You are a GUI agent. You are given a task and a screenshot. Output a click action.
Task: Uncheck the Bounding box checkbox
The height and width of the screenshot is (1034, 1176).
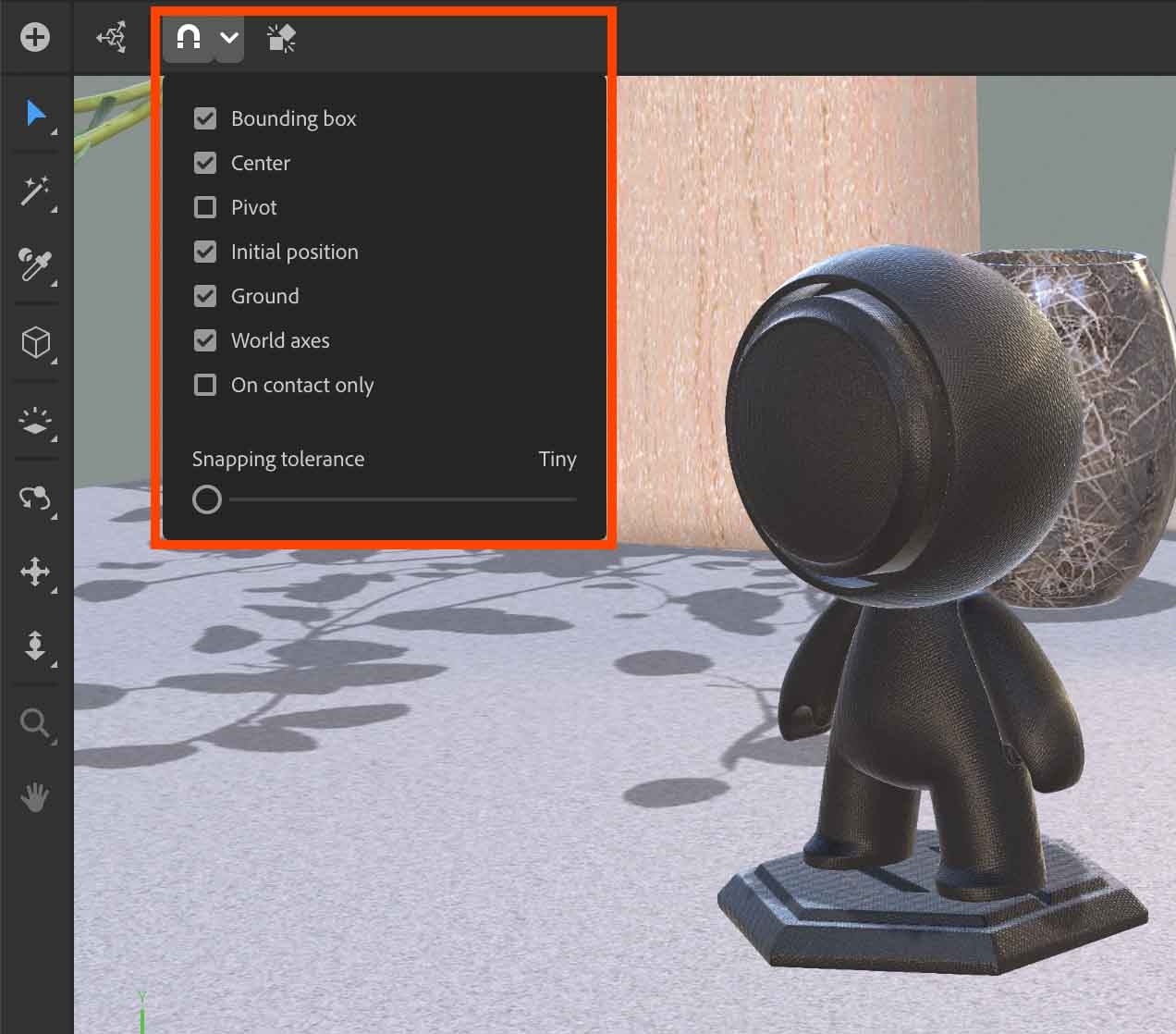[x=205, y=118]
